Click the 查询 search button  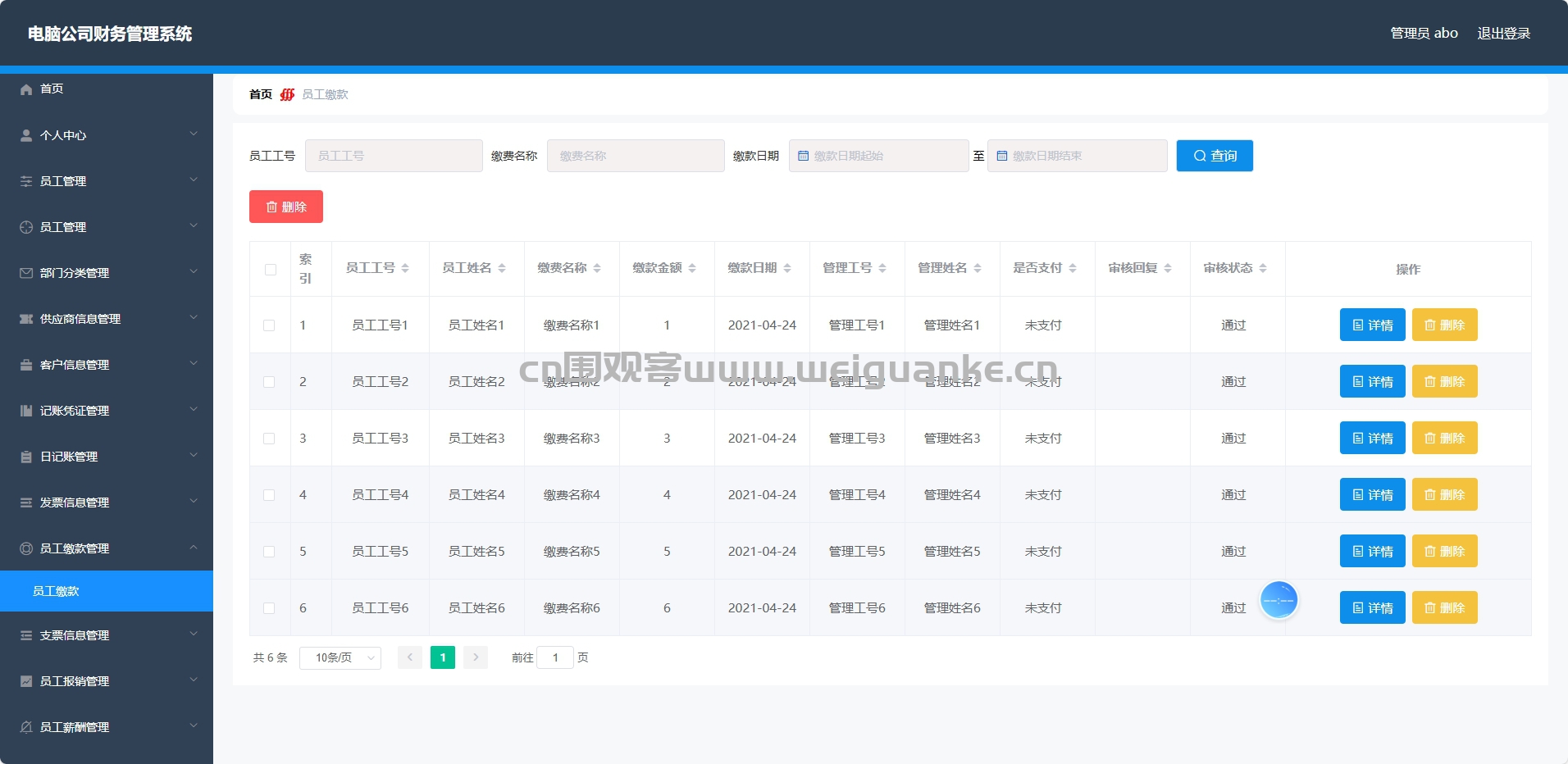[1215, 156]
